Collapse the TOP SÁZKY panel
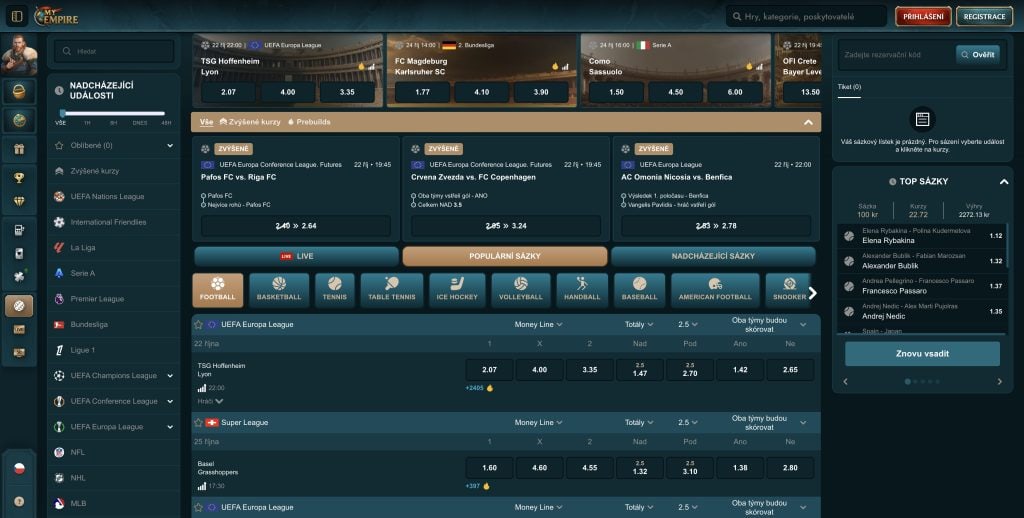The height and width of the screenshot is (518, 1024). [x=1004, y=182]
